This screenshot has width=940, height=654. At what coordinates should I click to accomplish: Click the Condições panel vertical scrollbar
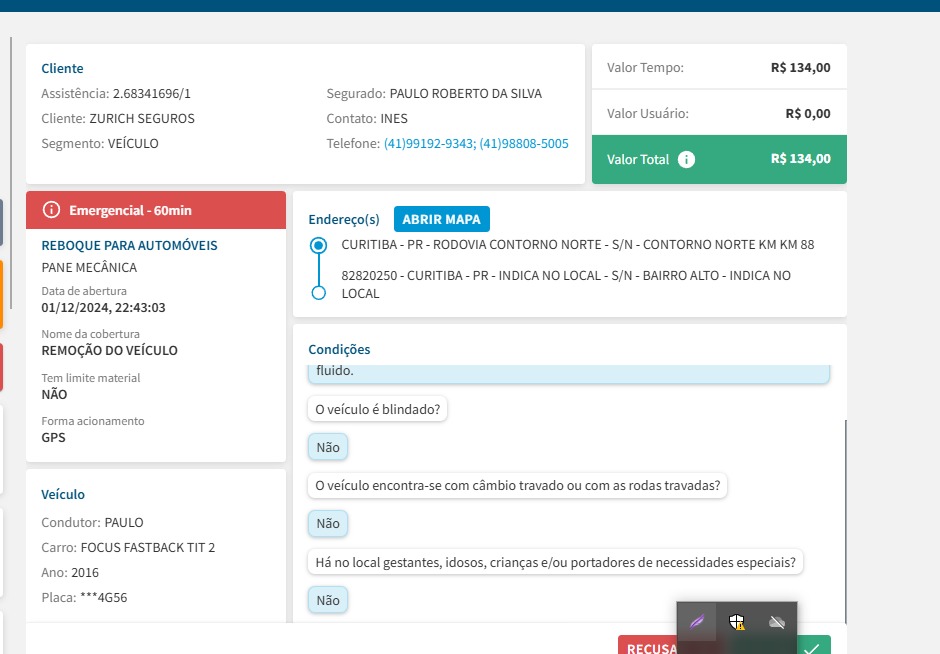point(845,500)
